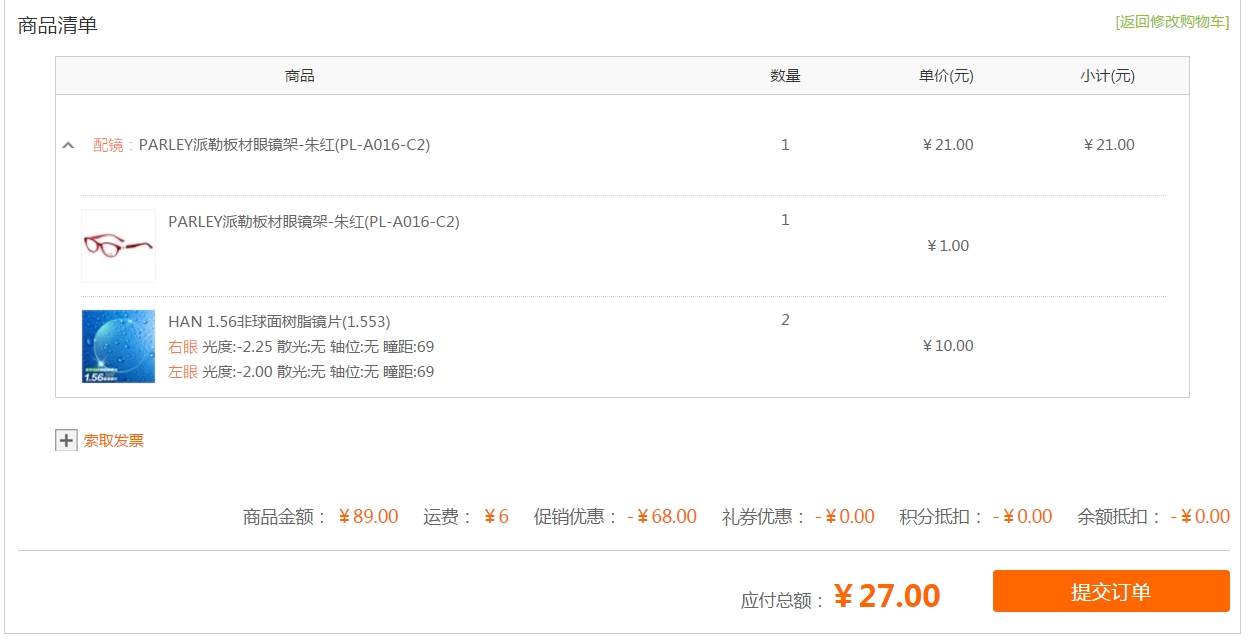Click the 小计(元) column header
1251x640 pixels.
tap(1108, 76)
